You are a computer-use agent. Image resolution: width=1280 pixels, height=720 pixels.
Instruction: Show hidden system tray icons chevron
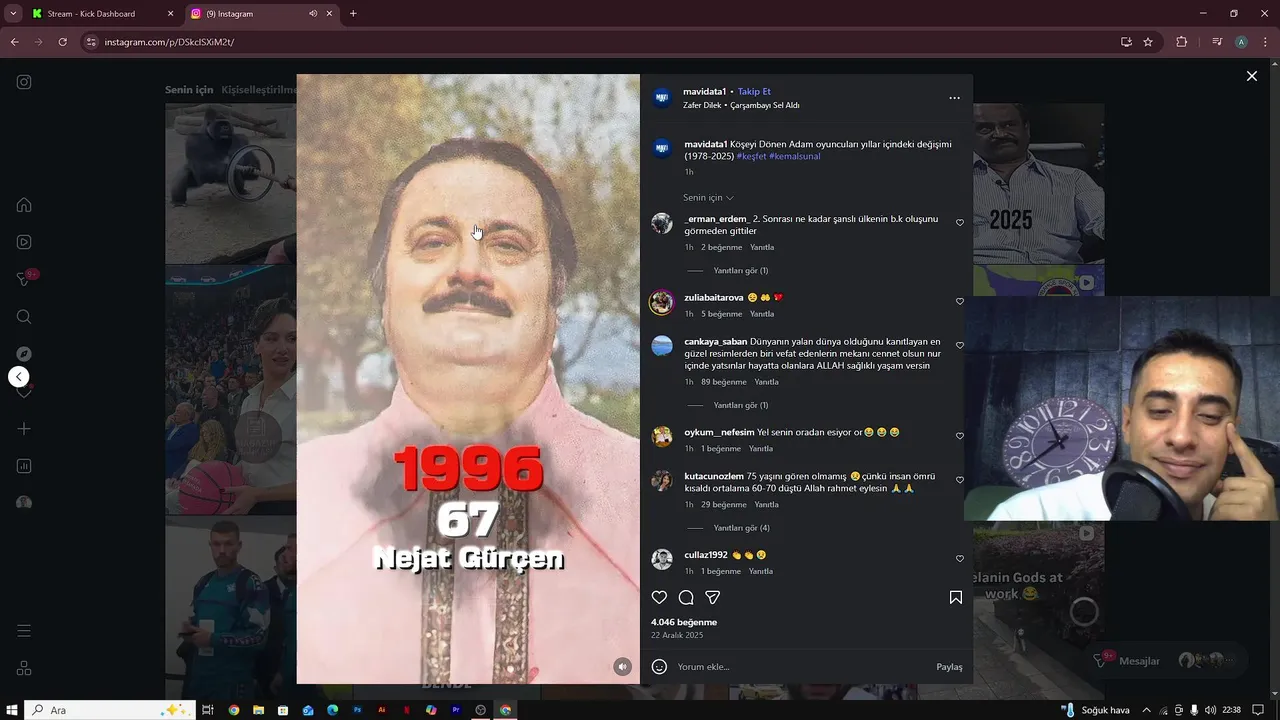pyautogui.click(x=1146, y=710)
